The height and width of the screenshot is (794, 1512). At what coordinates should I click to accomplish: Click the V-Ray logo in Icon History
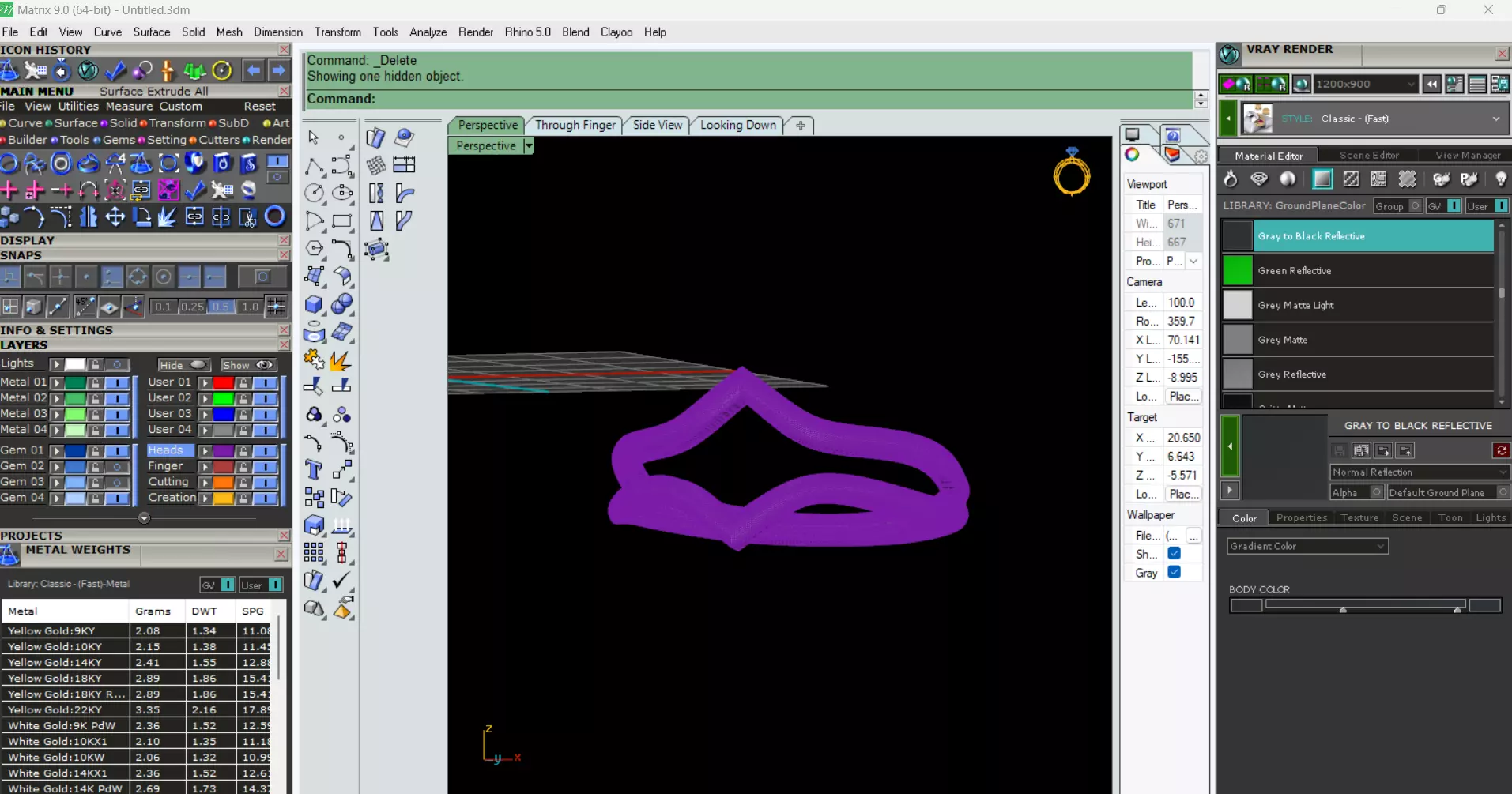pyautogui.click(x=88, y=70)
